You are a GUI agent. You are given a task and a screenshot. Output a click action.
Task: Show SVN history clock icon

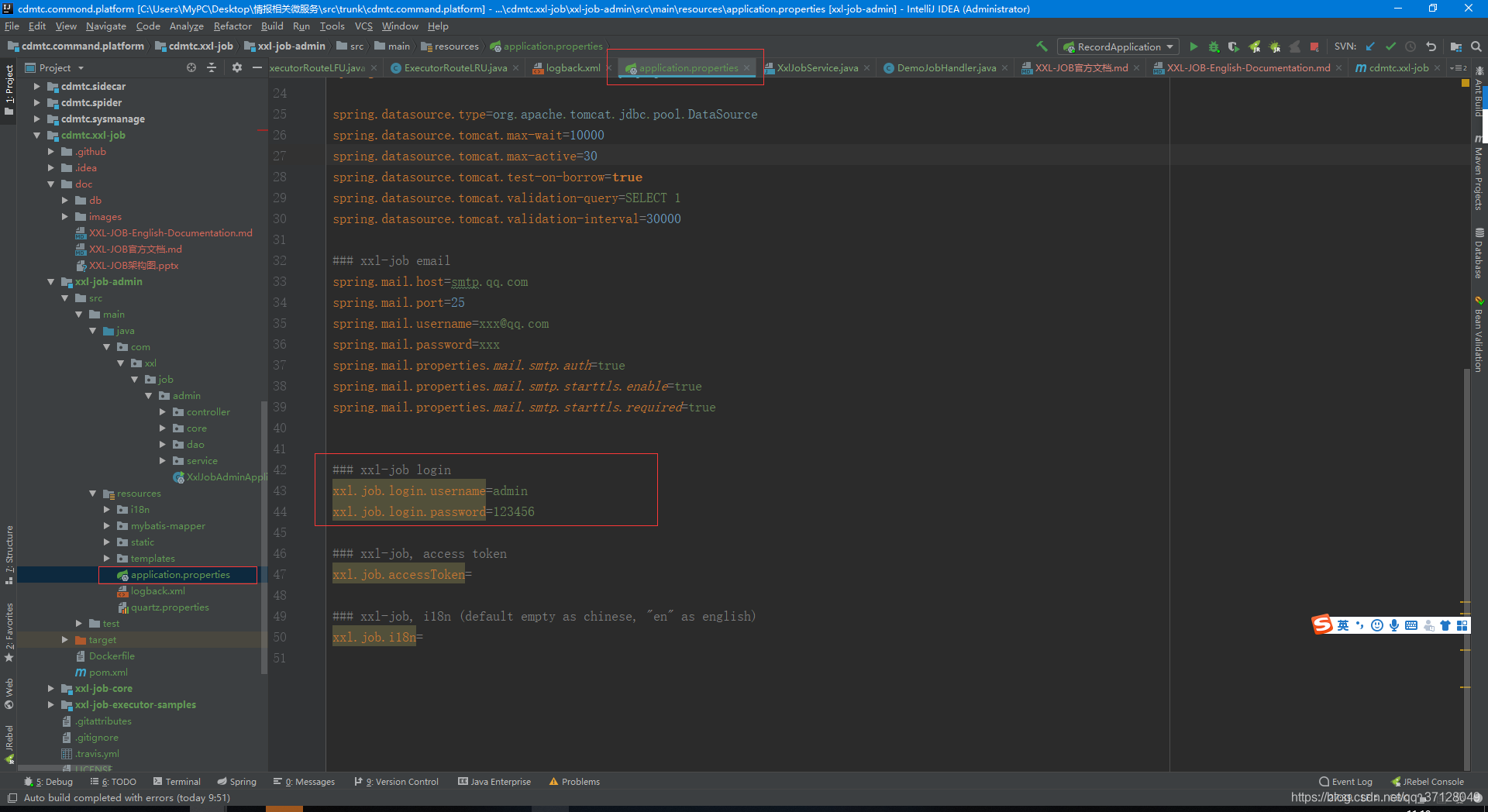point(1410,46)
